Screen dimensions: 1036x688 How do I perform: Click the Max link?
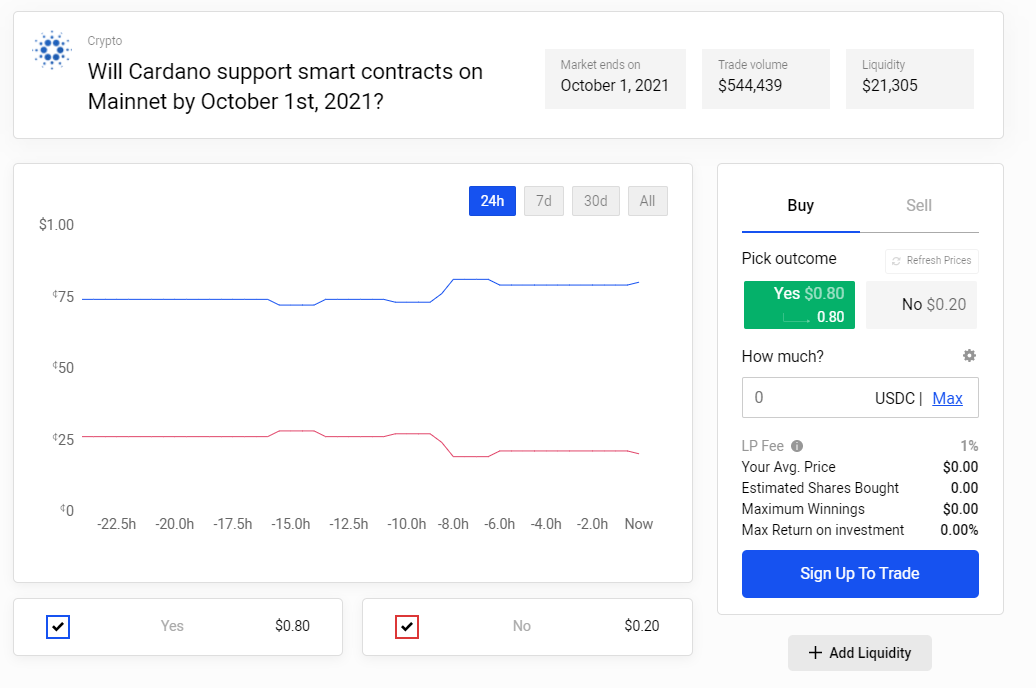pyautogui.click(x=947, y=398)
